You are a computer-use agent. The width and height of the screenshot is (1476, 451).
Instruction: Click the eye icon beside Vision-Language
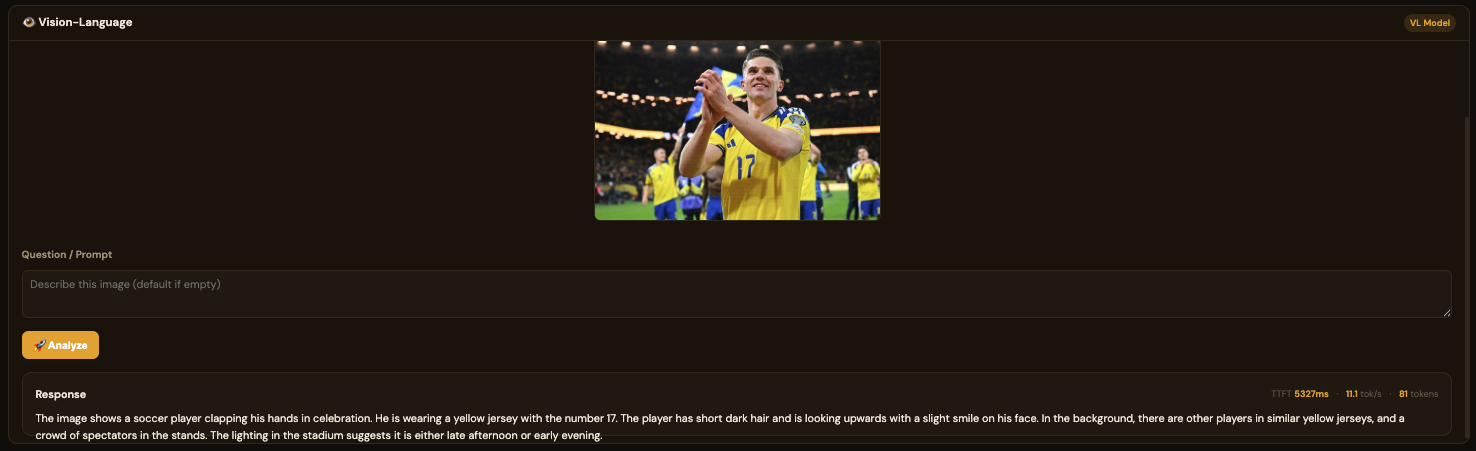(28, 22)
